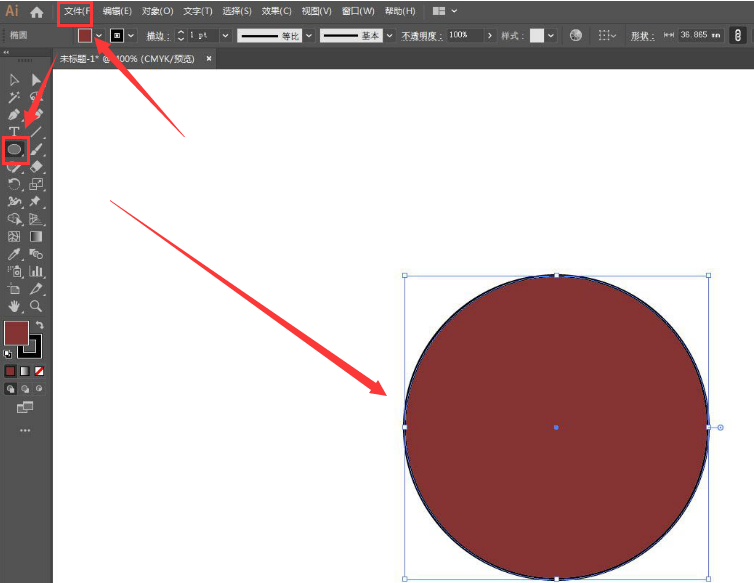Select the Puppet Warp pin tool
This screenshot has width=754, height=583.
(35, 202)
